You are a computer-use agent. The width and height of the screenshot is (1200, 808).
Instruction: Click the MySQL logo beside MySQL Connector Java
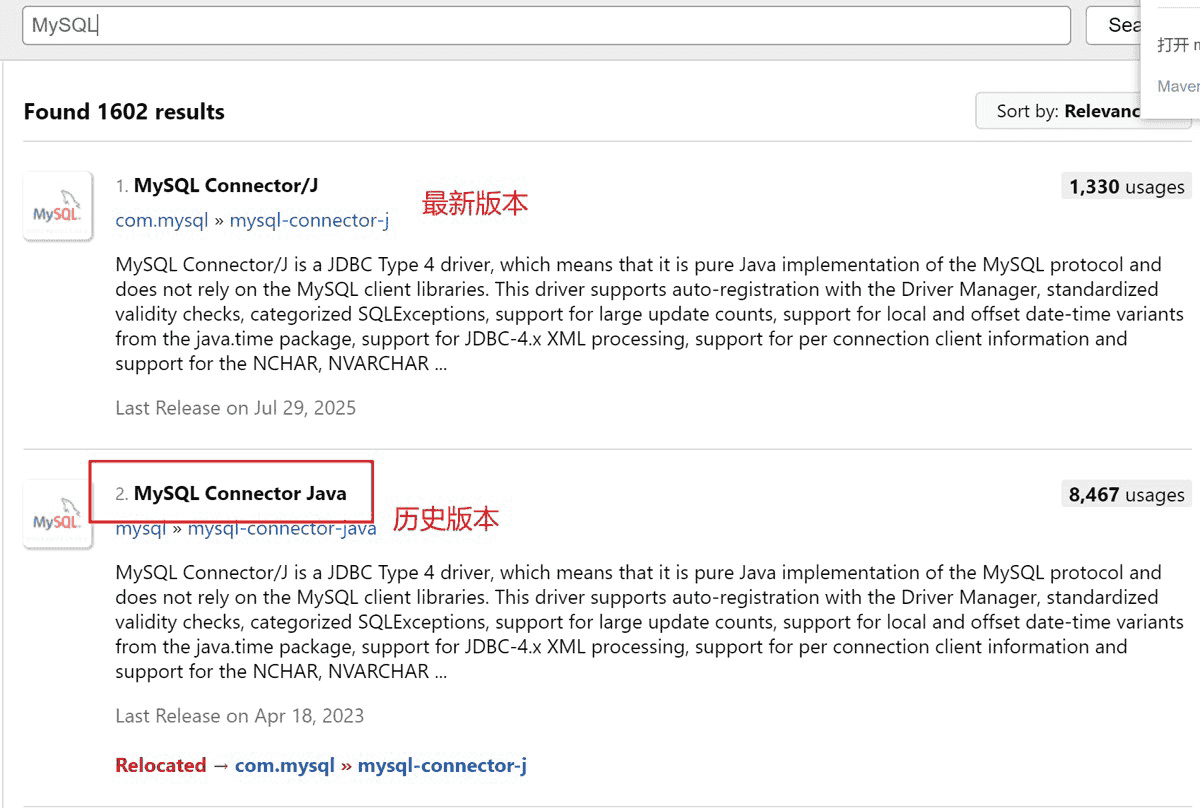click(x=58, y=514)
